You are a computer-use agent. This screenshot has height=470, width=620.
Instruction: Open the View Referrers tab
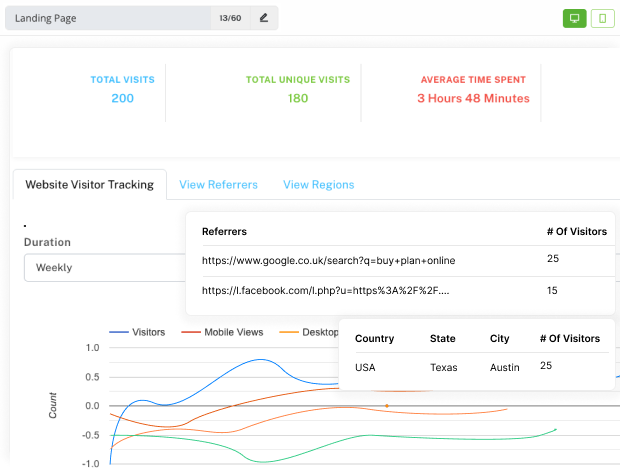pos(218,185)
